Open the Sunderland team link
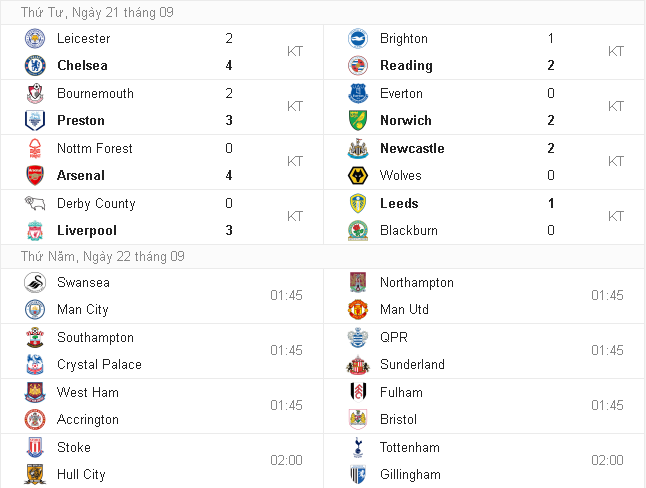Viewport: 646px width, 488px height. click(x=412, y=365)
